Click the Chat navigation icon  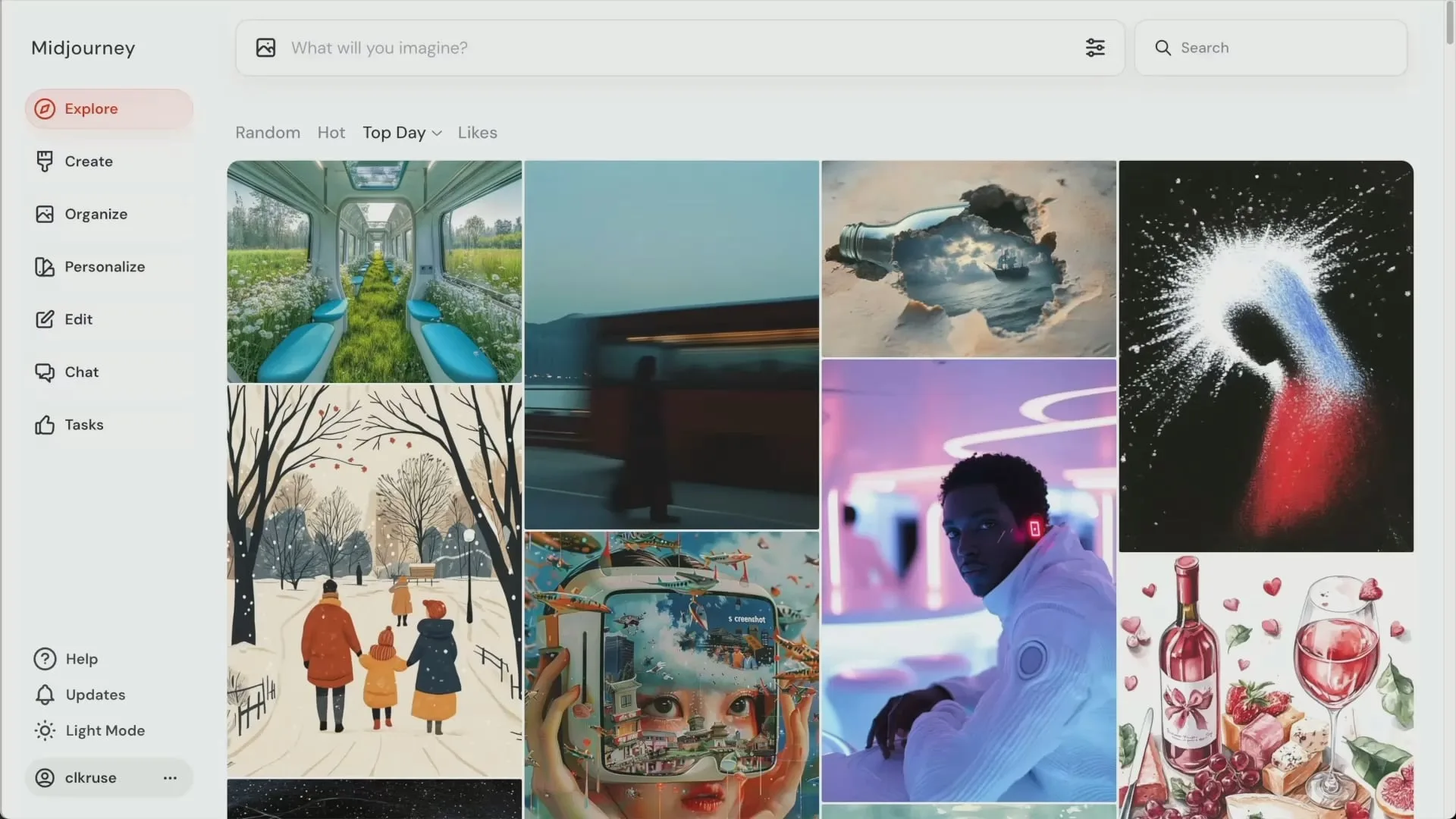[x=44, y=372]
